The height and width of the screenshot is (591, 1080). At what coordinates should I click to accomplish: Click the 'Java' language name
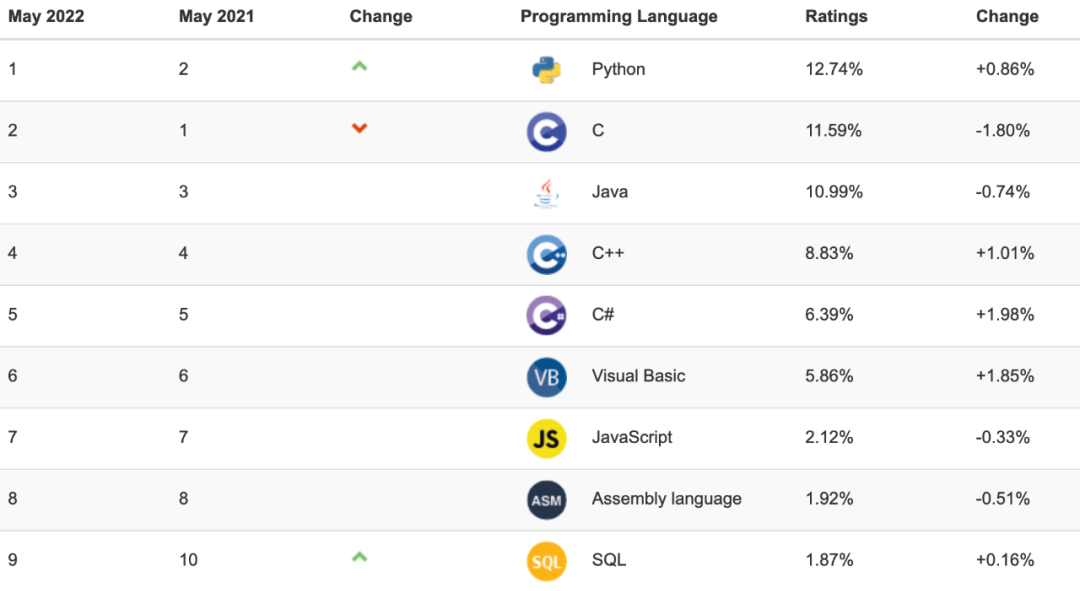click(610, 191)
